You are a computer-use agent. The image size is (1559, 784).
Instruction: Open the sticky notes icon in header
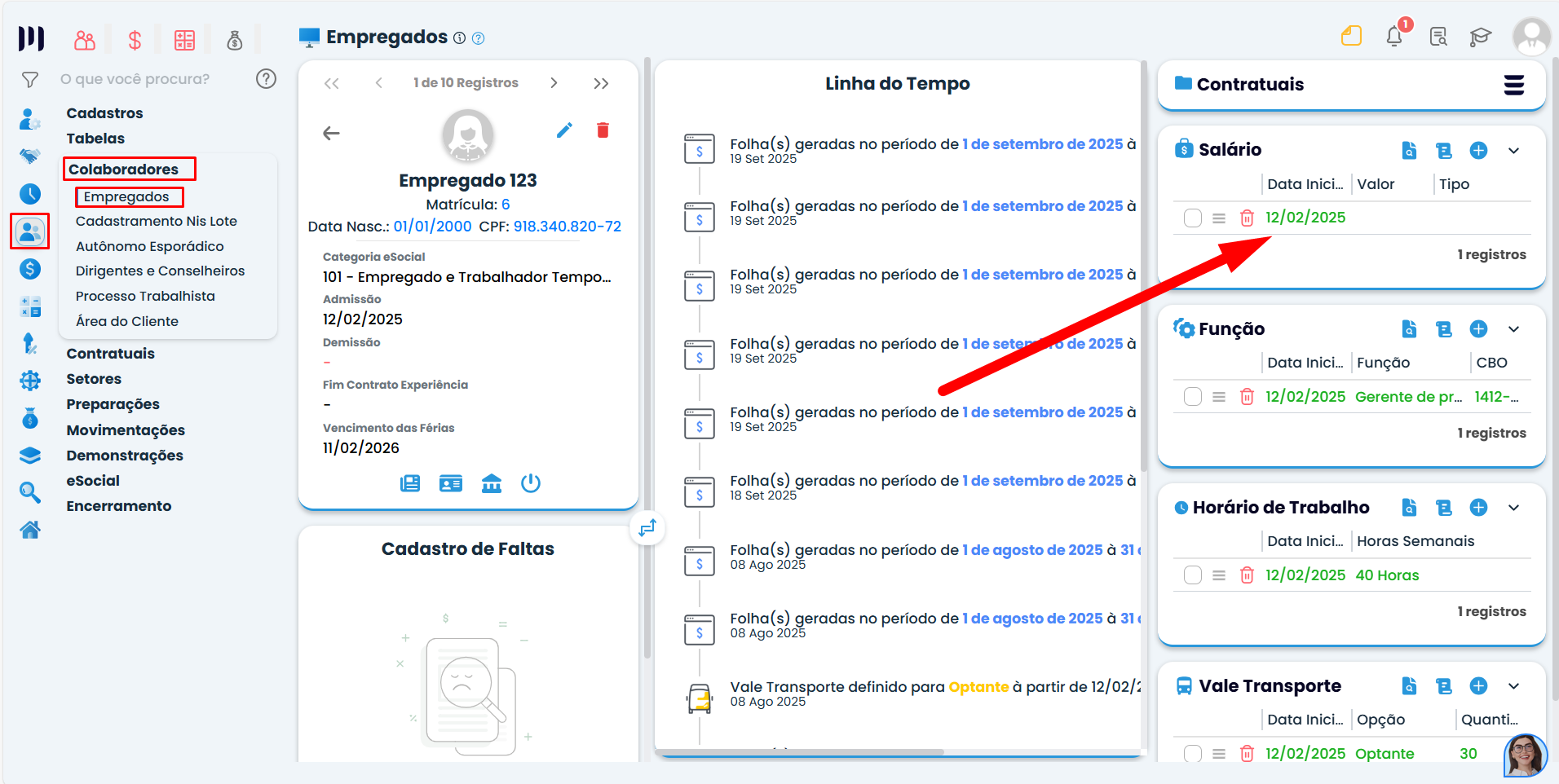click(x=1352, y=36)
